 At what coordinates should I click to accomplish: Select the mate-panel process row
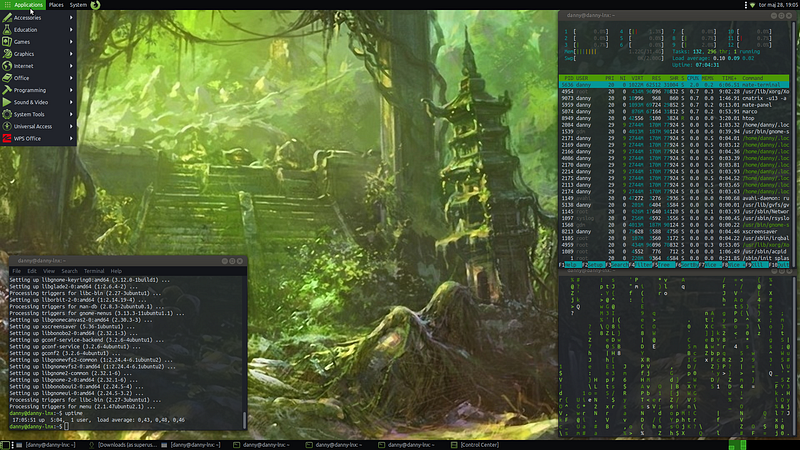tap(674, 105)
